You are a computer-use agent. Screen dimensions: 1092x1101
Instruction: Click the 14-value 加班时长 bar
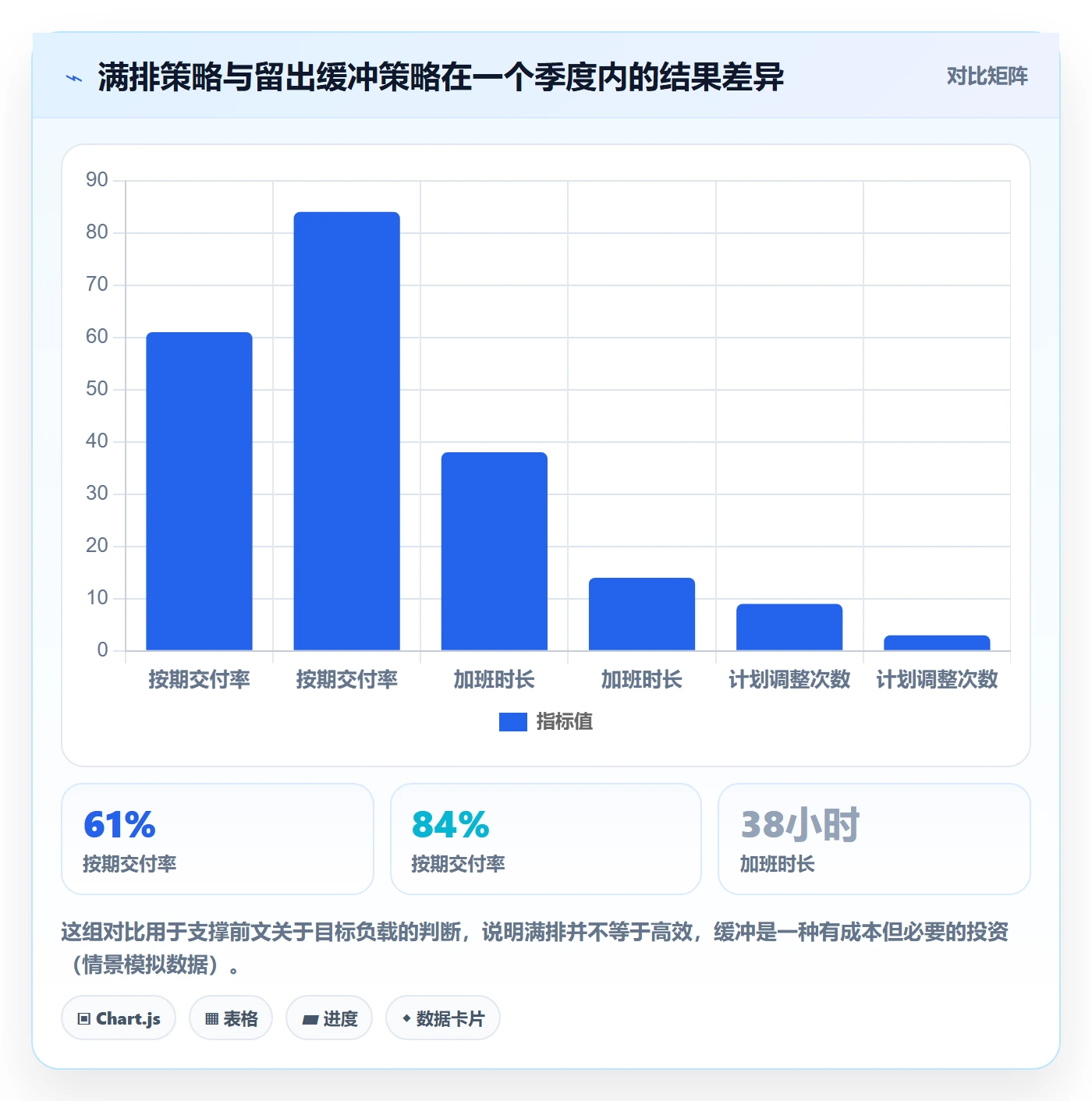click(x=641, y=614)
